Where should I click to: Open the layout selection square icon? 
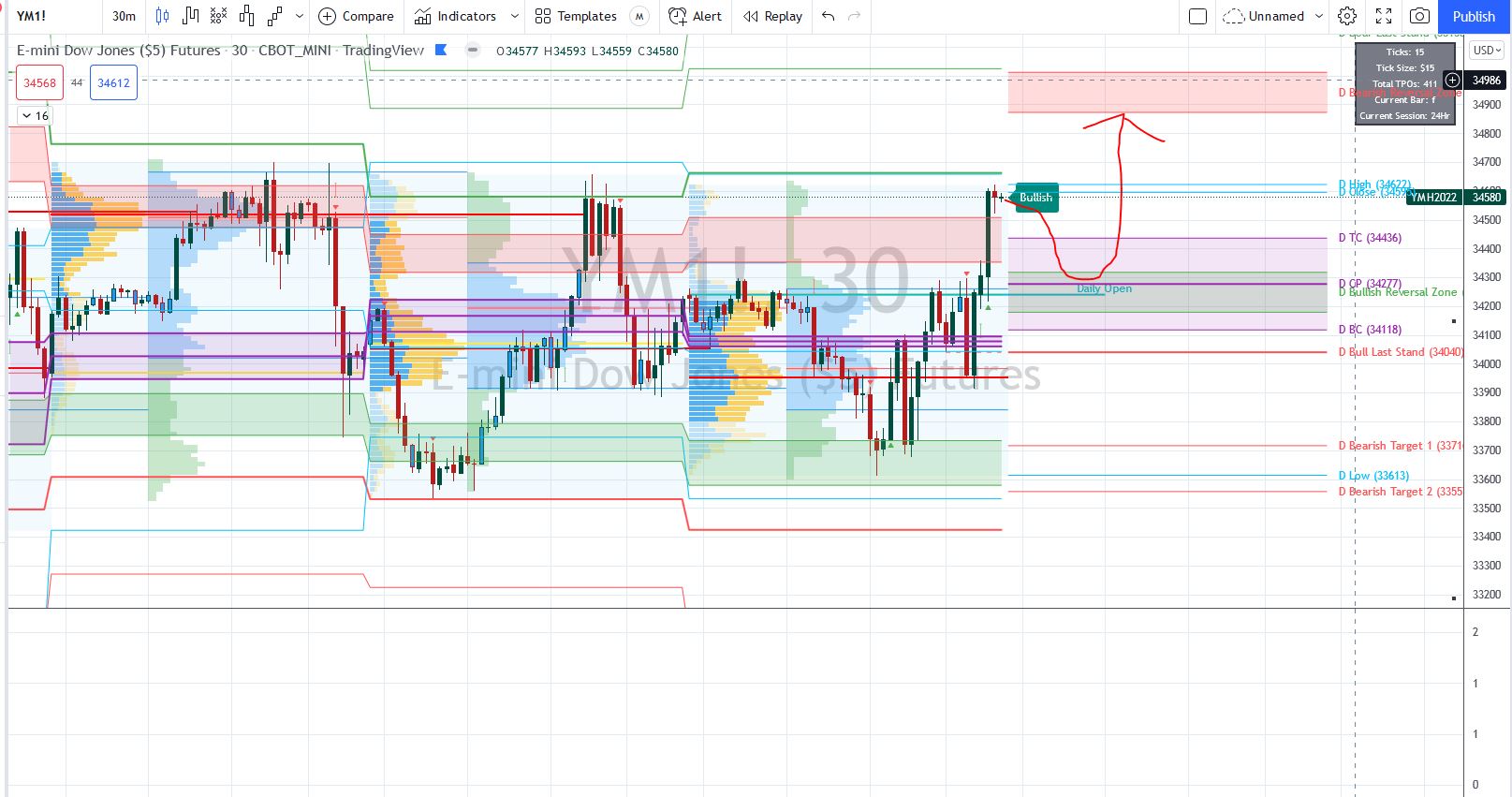click(x=1197, y=16)
